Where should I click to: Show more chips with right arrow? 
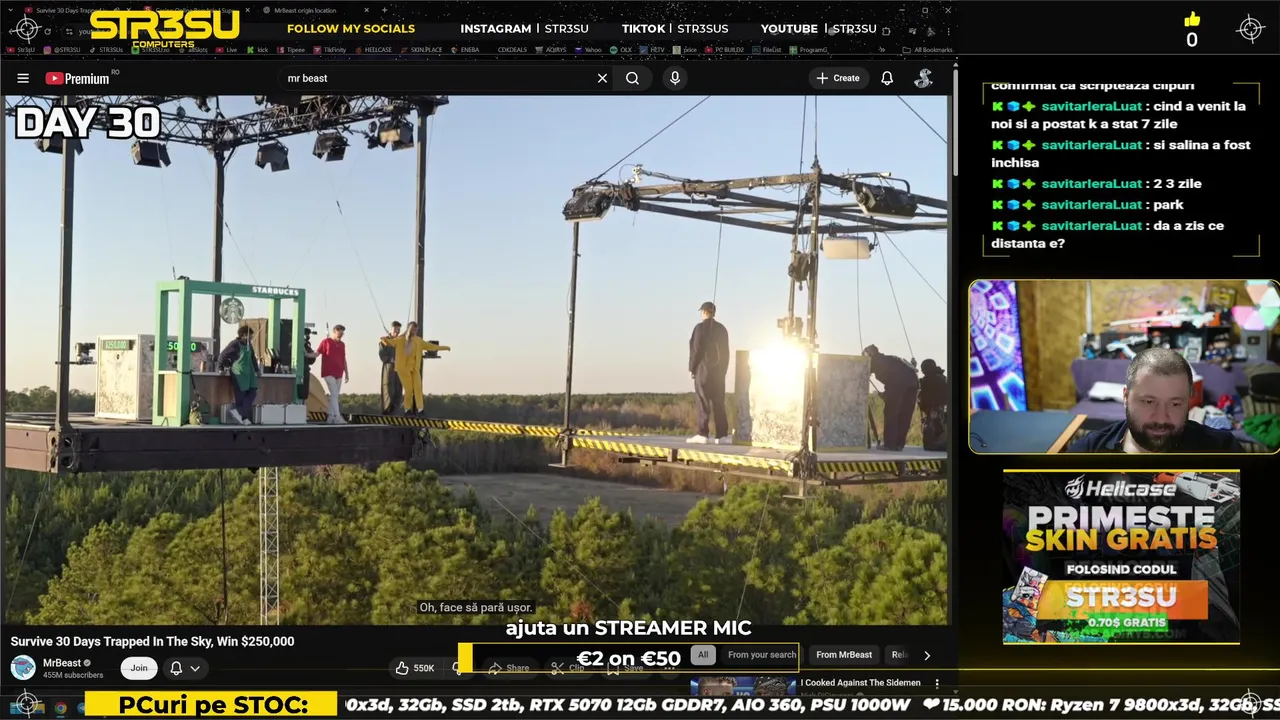[927, 655]
